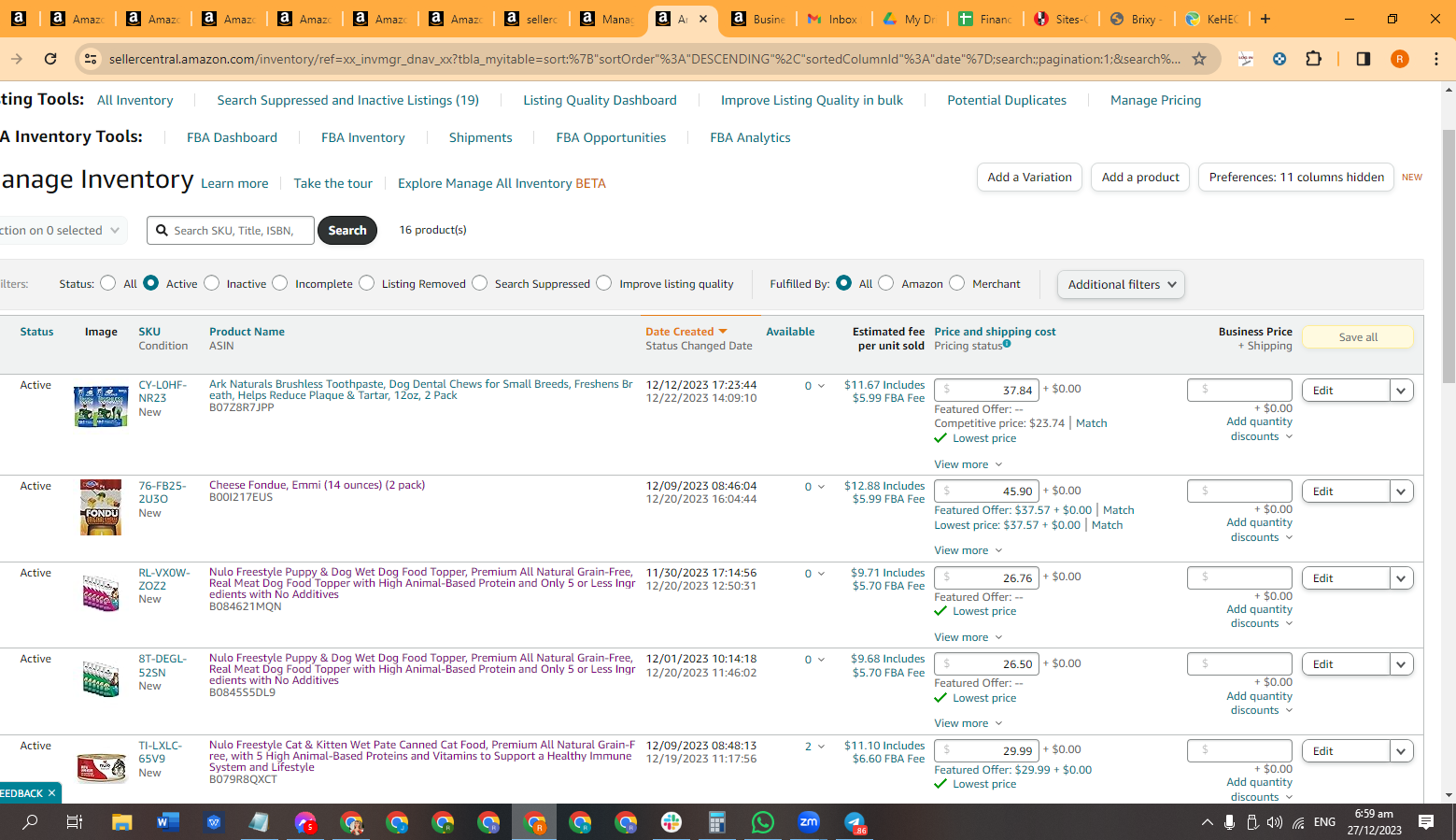This screenshot has width=1456, height=840.
Task: Open the Take the tour link
Action: click(332, 183)
